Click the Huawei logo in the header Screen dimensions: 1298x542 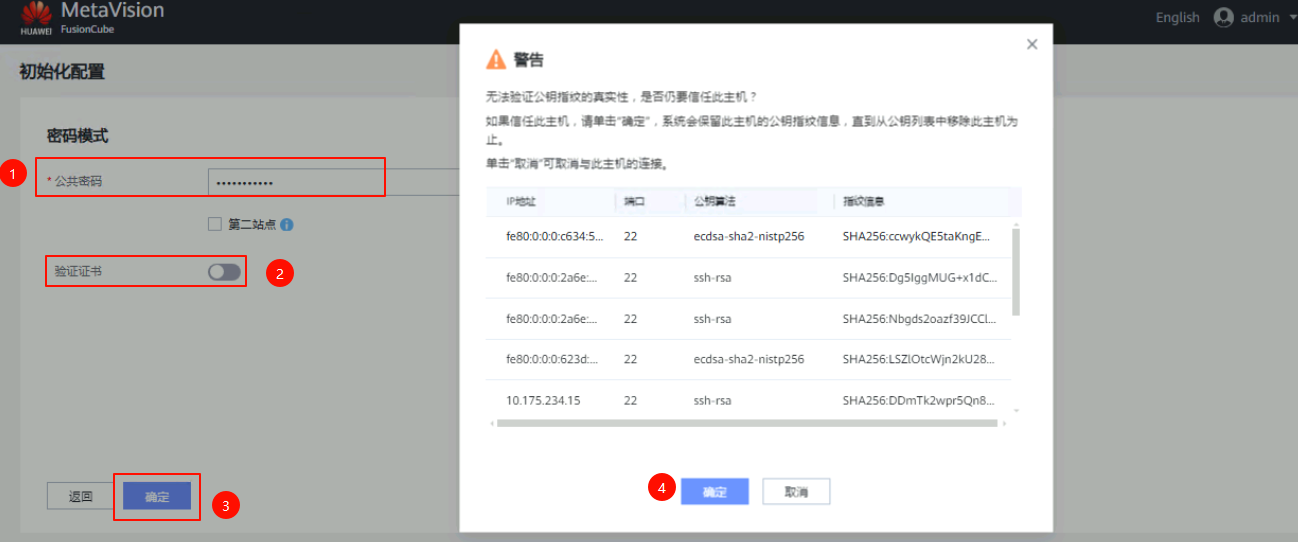[x=36, y=15]
